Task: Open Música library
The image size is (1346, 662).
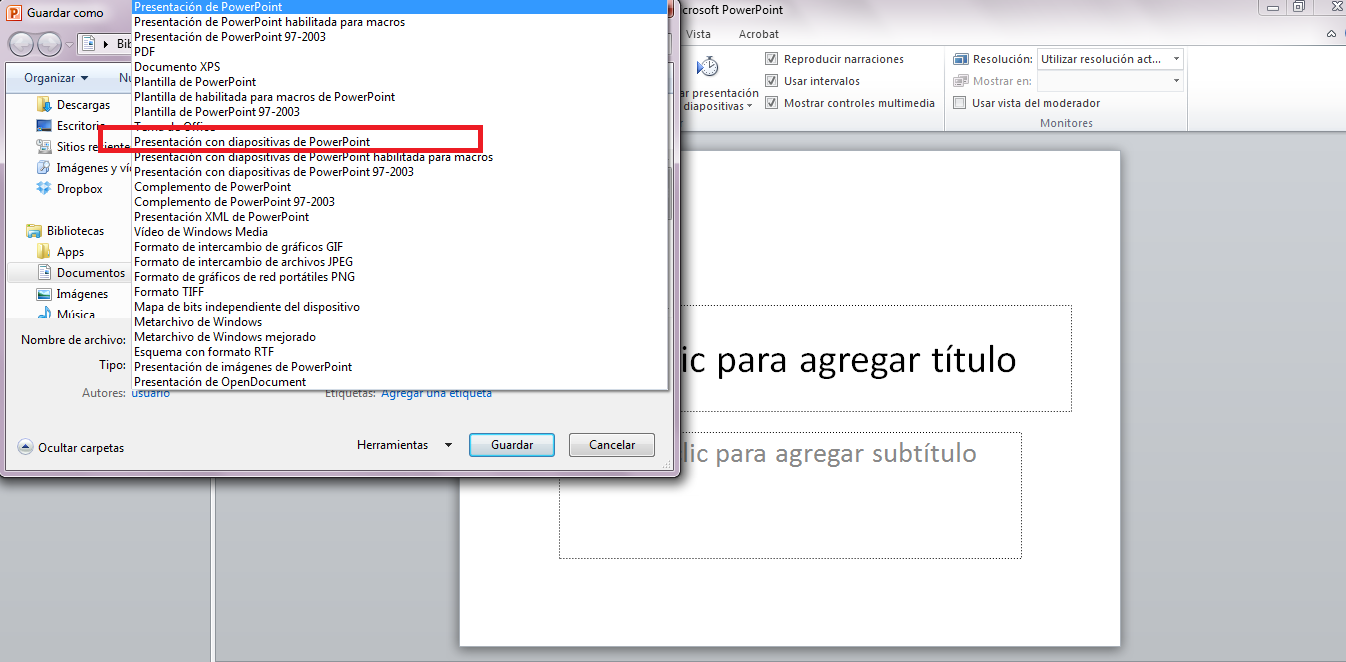Action: pos(76,315)
